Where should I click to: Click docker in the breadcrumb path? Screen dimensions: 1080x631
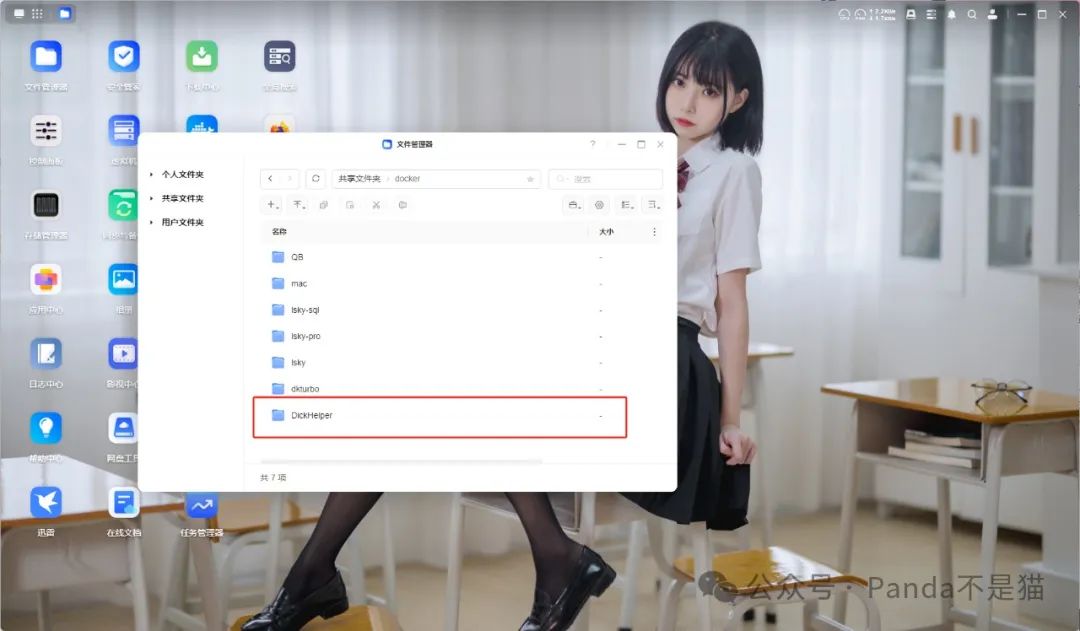tap(407, 178)
